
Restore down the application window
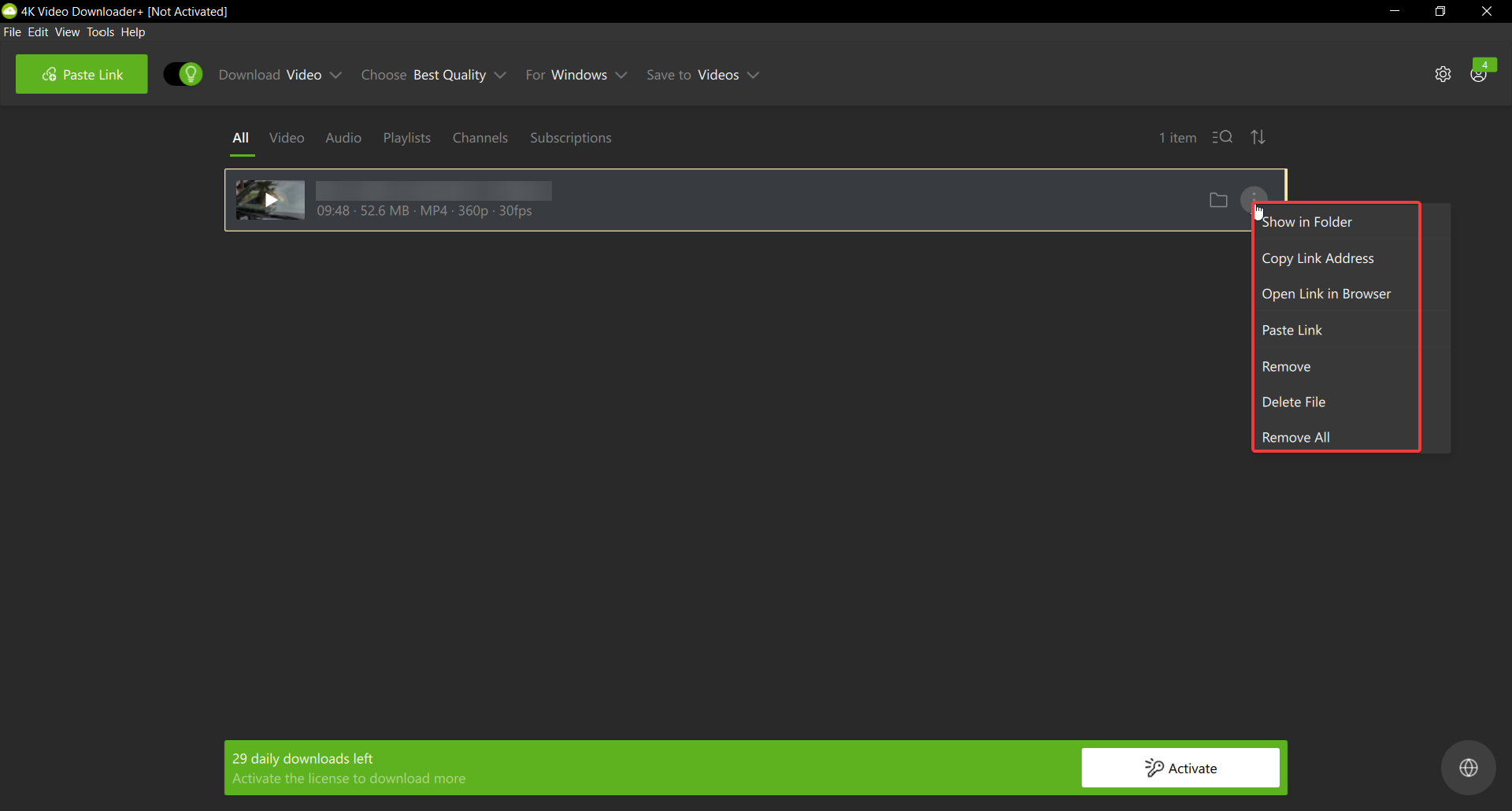pyautogui.click(x=1440, y=11)
